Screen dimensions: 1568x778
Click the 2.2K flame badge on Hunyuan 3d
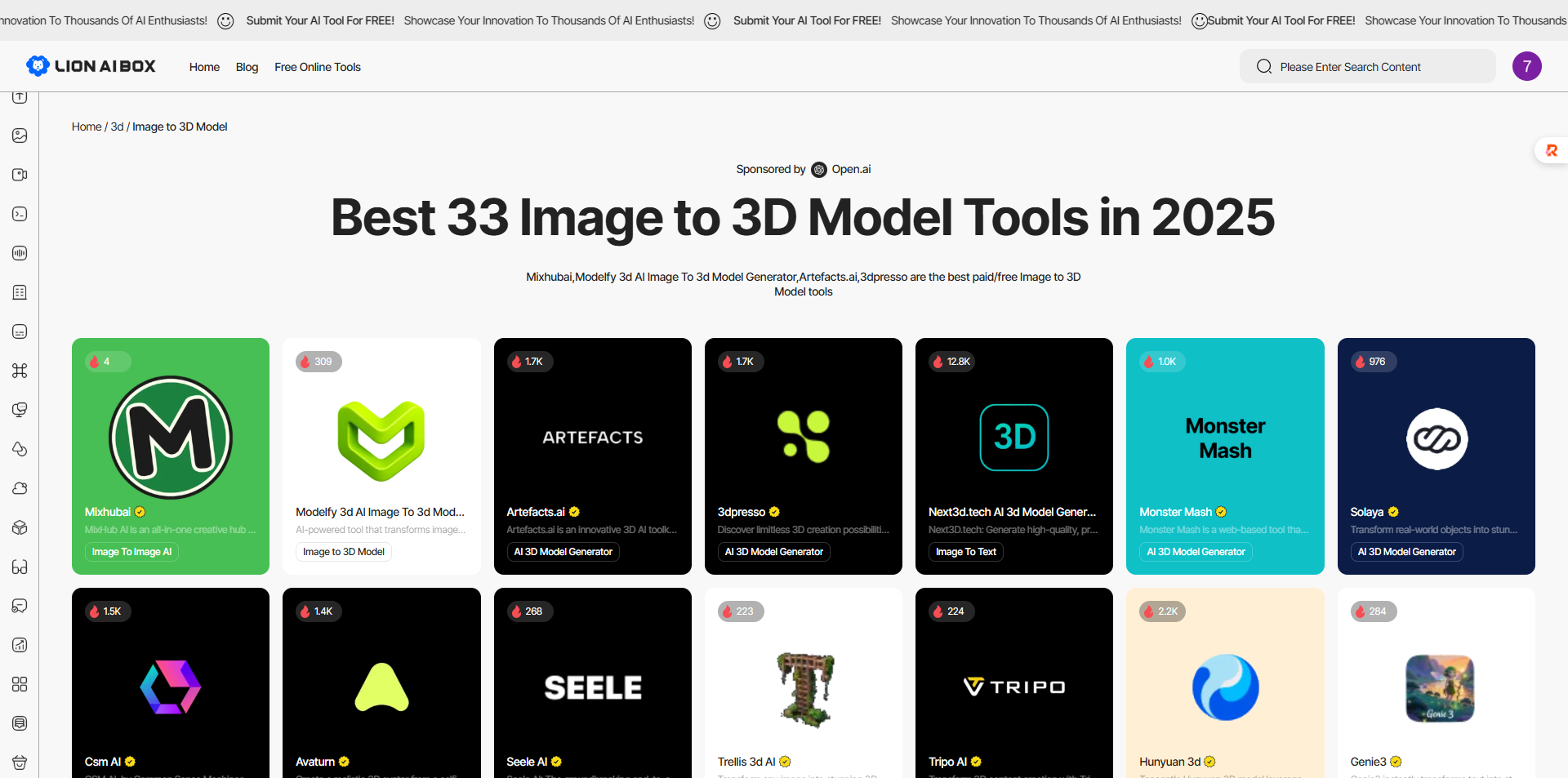click(1162, 611)
